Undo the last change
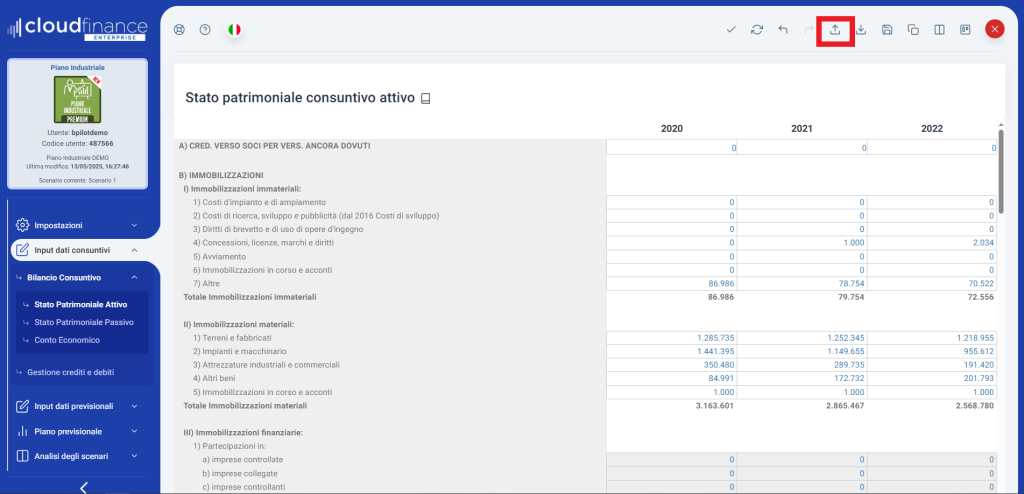Screen dimensions: 1024x494 [783, 29]
